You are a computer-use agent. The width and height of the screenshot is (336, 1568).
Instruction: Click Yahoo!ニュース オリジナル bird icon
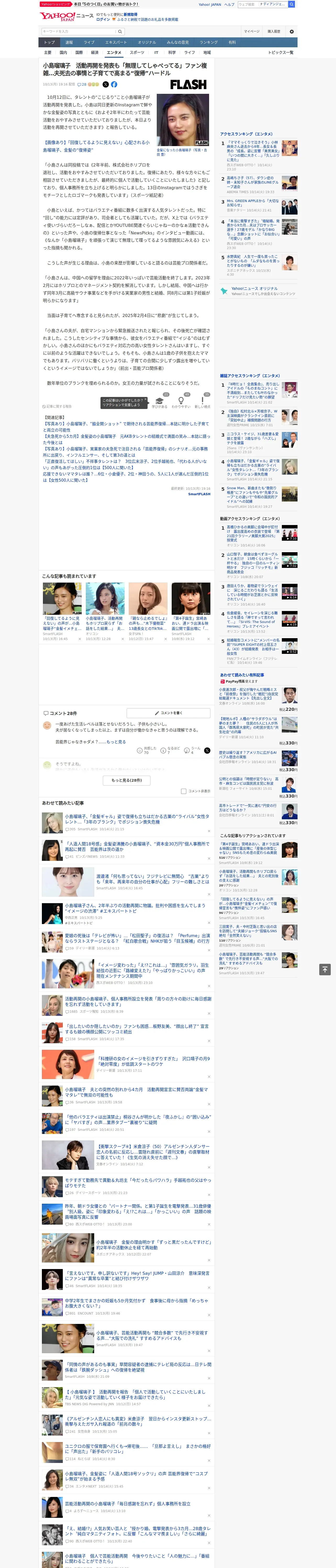(x=224, y=291)
